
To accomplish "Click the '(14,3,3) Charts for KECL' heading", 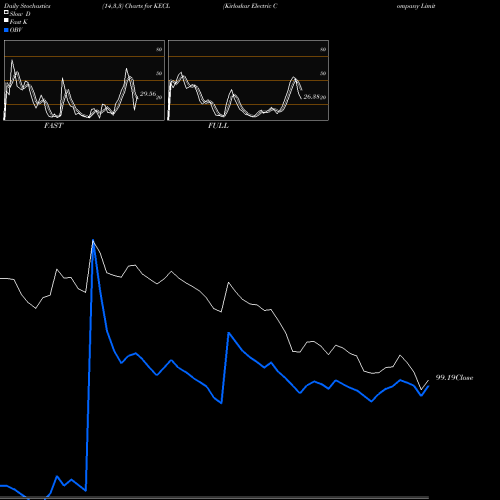I will pos(136,6).
